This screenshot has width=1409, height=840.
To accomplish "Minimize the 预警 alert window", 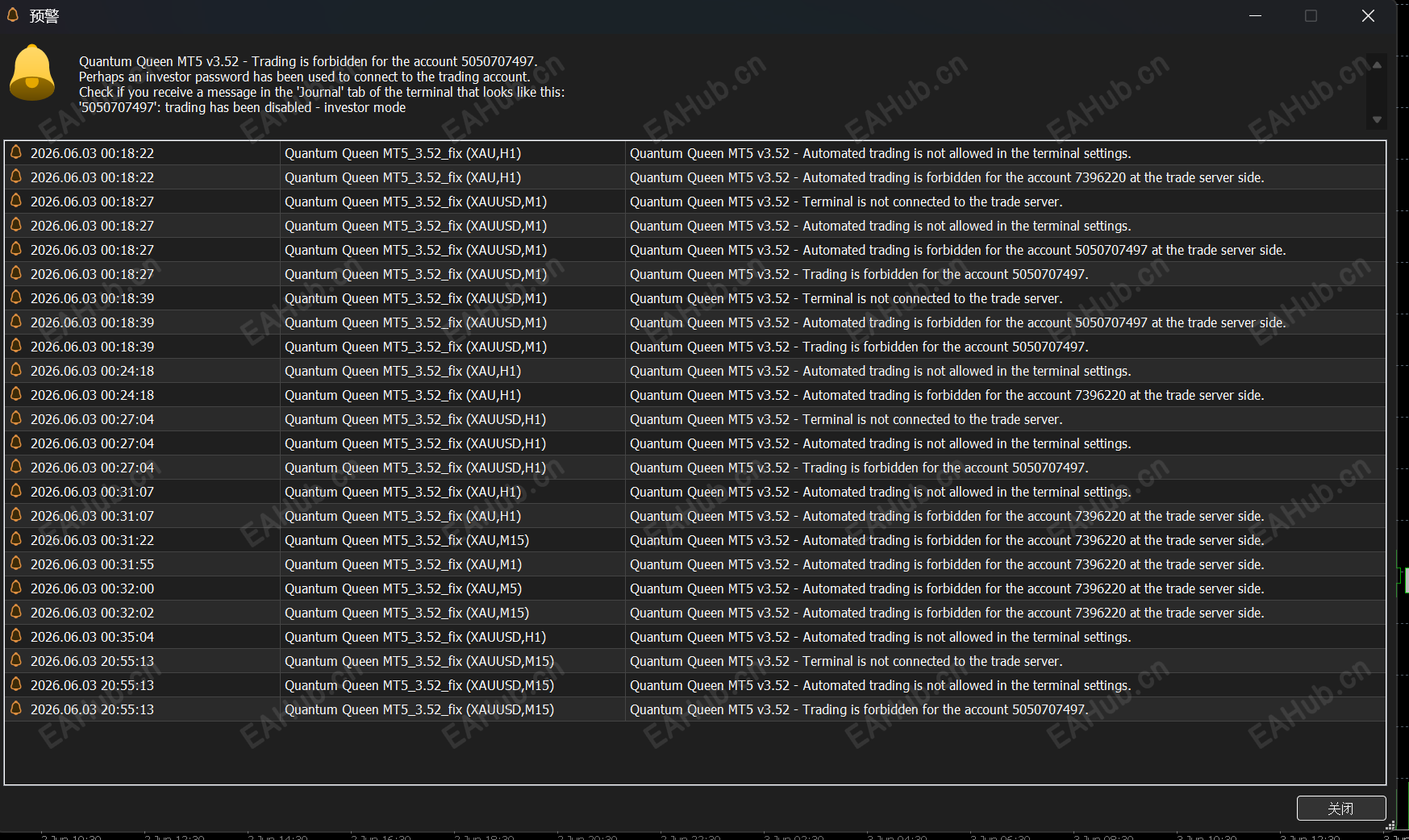I will tap(1255, 15).
